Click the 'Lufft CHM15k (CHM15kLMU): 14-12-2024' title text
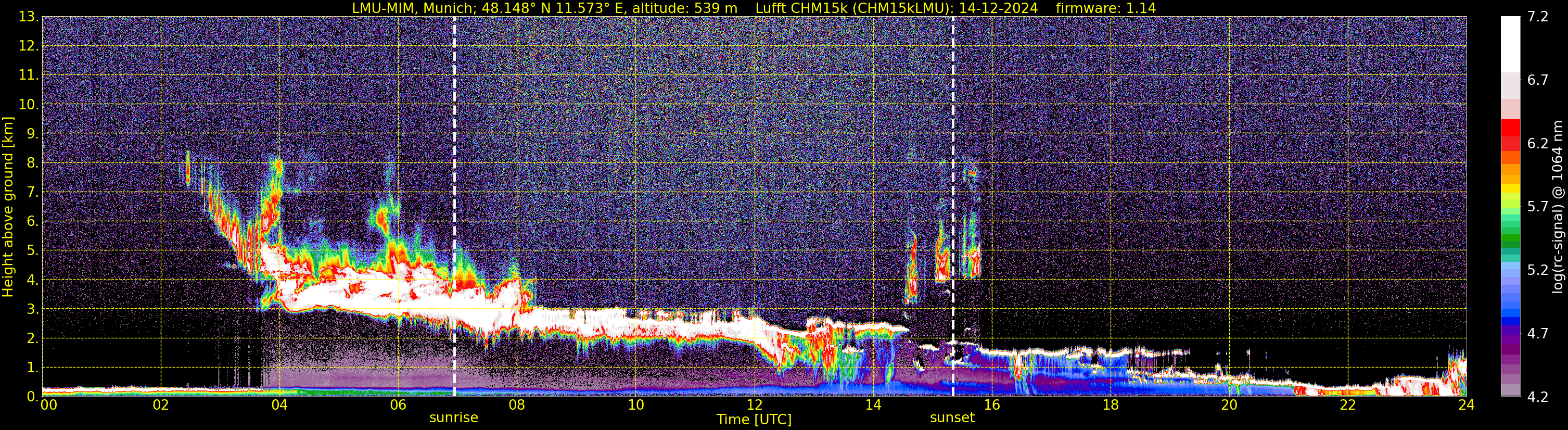Viewport: 1568px width, 430px height. [x=897, y=8]
